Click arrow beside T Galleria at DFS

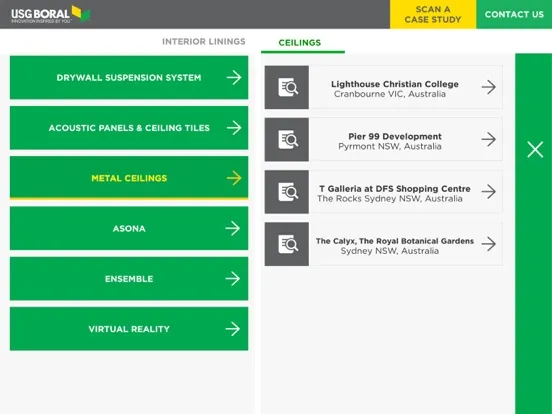489,192
